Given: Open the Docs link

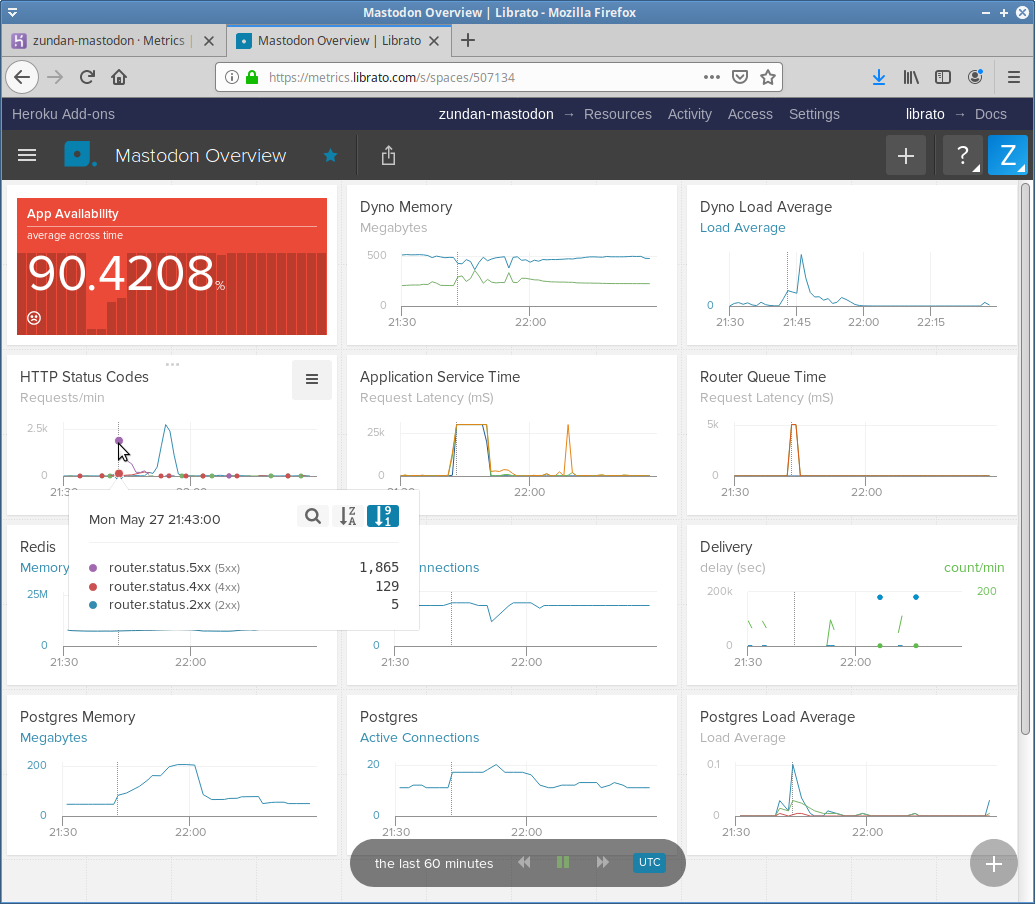Looking at the screenshot, I should (x=990, y=114).
